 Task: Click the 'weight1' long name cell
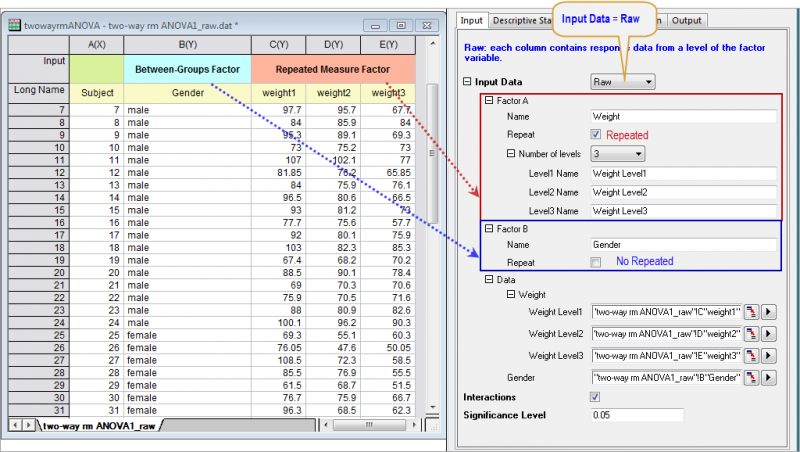pyautogui.click(x=279, y=93)
